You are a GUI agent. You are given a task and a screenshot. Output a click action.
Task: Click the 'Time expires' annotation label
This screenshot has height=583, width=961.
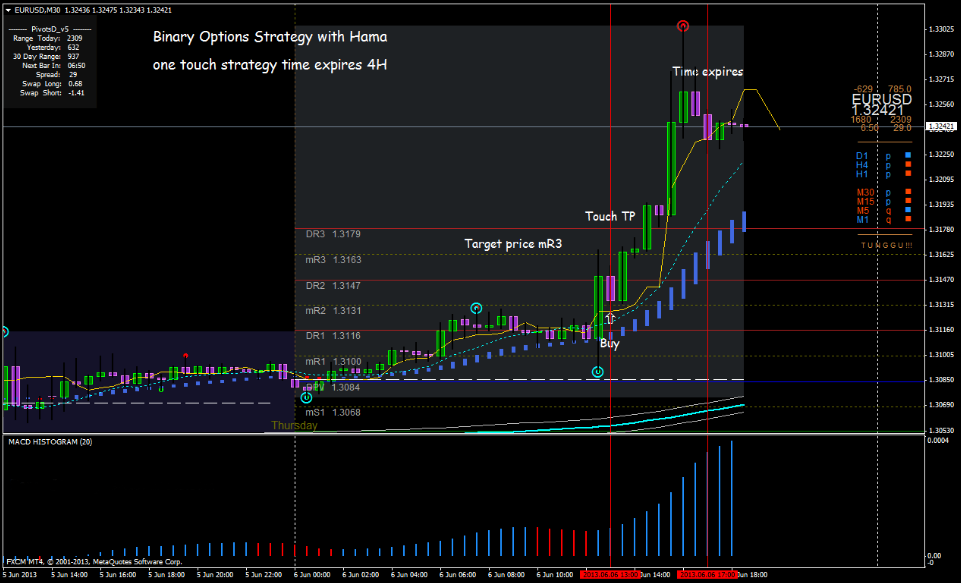[x=708, y=72]
